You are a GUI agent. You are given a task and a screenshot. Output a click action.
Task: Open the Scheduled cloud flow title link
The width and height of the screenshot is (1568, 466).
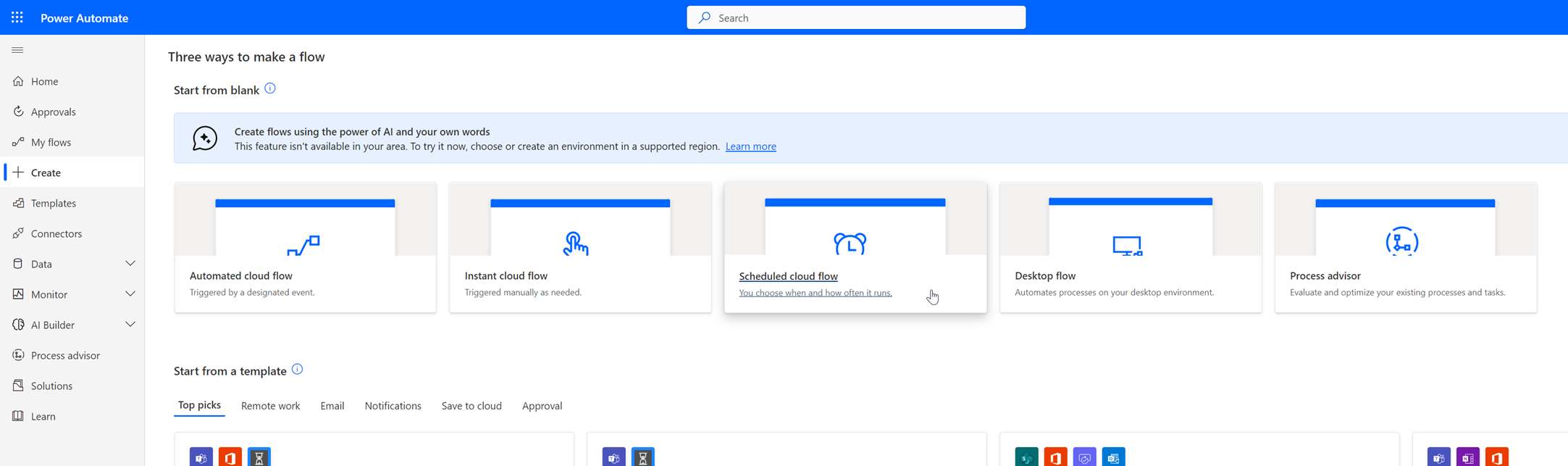[x=788, y=276]
